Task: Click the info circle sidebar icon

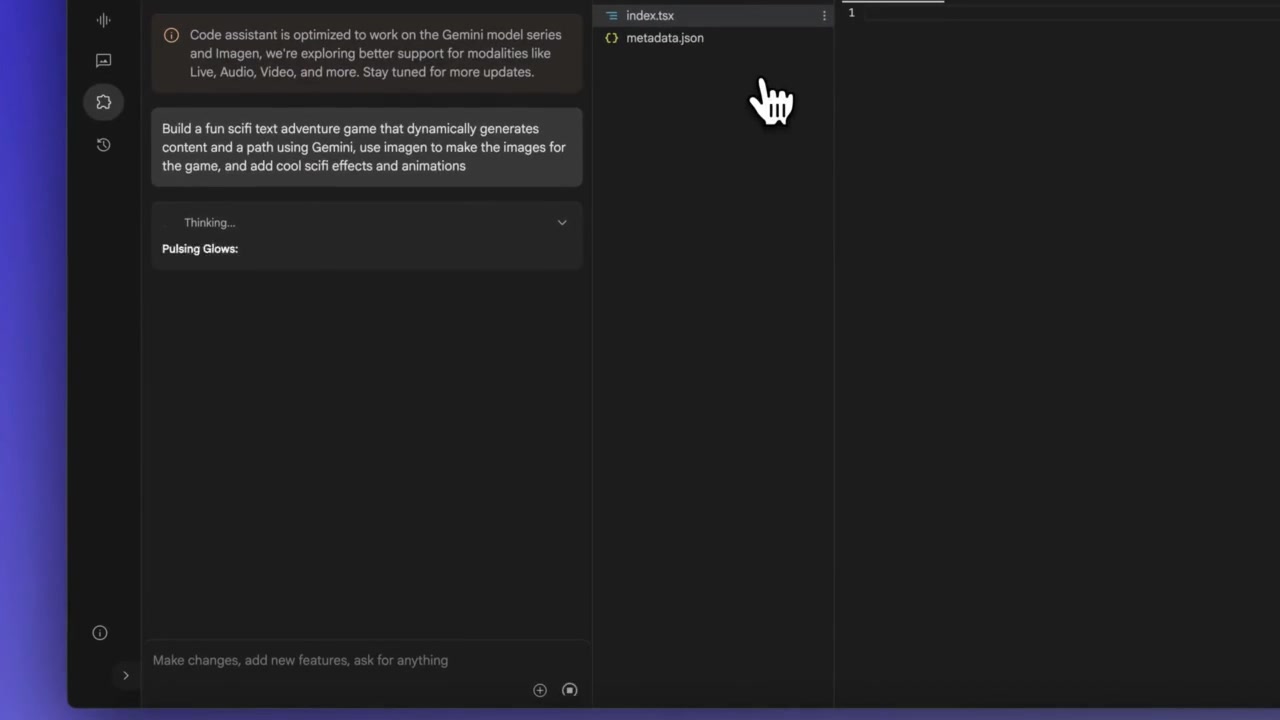Action: (x=100, y=633)
